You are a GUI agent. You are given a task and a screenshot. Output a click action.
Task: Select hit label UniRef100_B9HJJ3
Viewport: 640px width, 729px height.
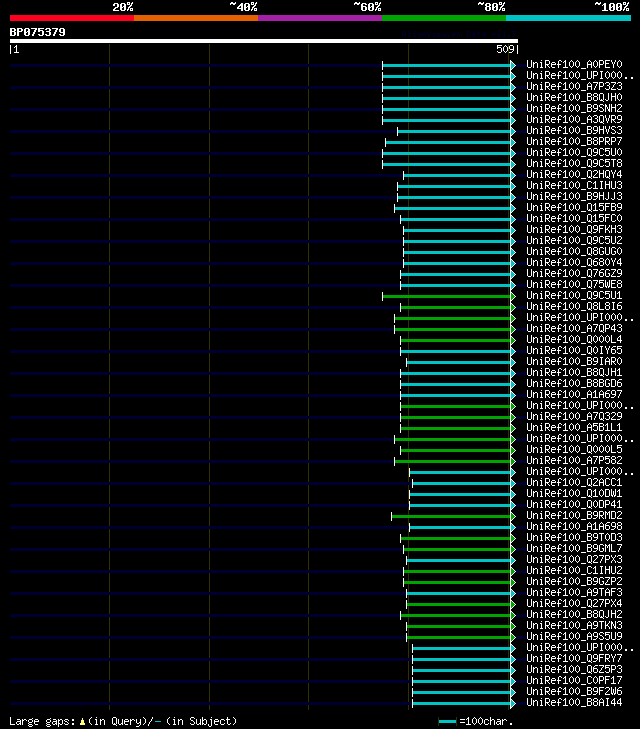pos(574,196)
